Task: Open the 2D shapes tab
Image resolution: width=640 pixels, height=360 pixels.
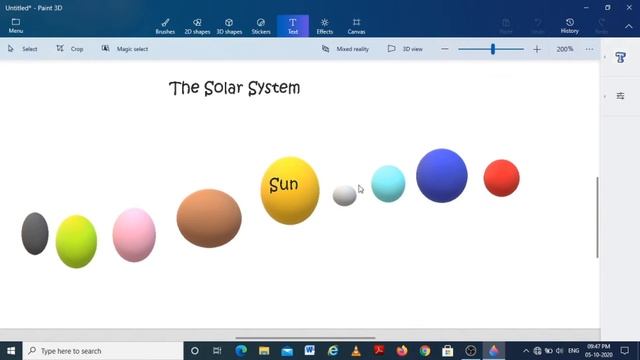Action: click(x=197, y=26)
